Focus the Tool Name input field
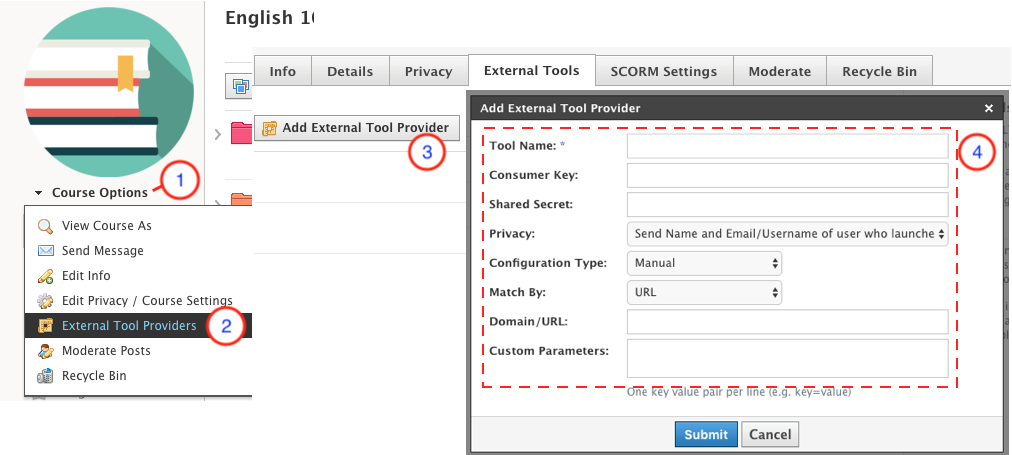The width and height of the screenshot is (1012, 455). tap(787, 147)
